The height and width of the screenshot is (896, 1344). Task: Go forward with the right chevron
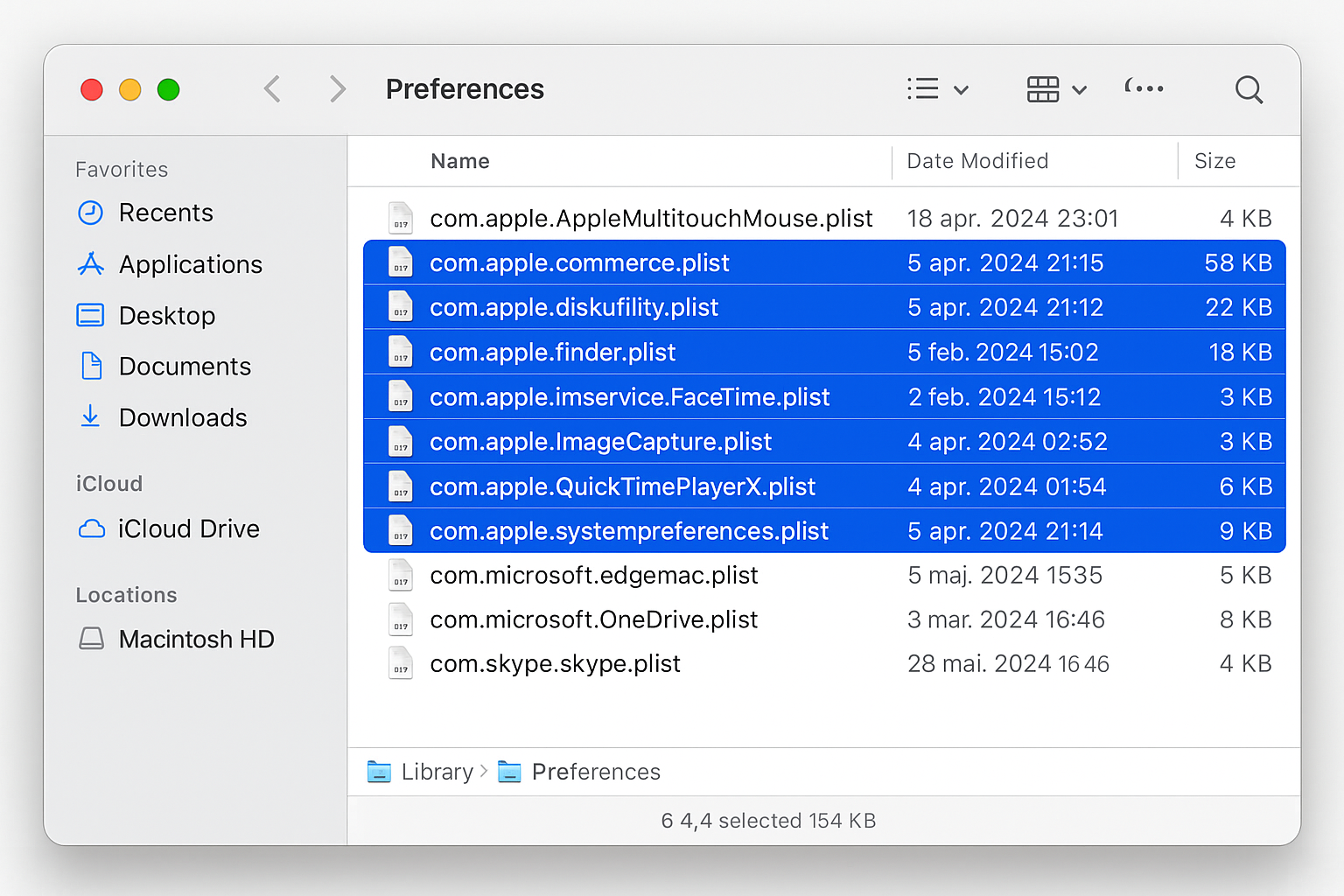[338, 88]
